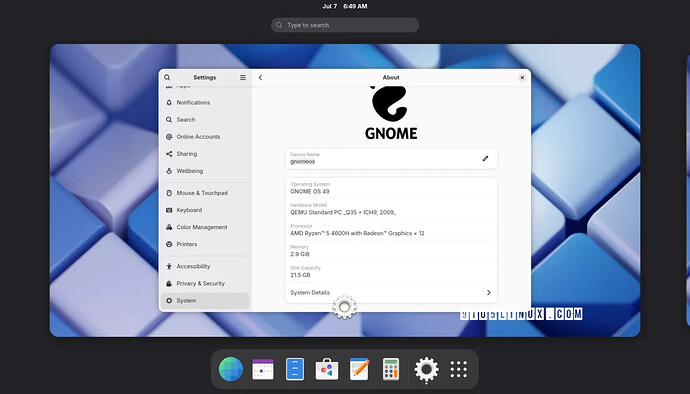Launch the web browser from the dock
The image size is (690, 394).
pos(231,369)
